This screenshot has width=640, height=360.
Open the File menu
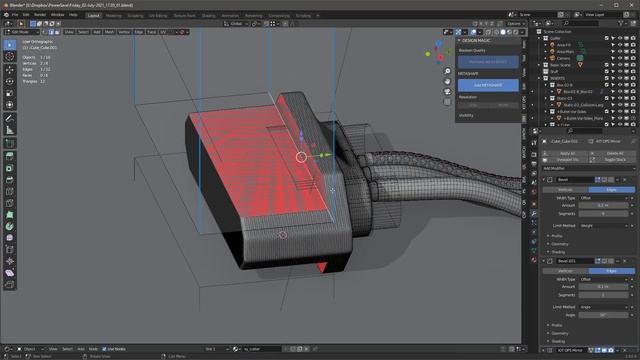click(x=15, y=15)
